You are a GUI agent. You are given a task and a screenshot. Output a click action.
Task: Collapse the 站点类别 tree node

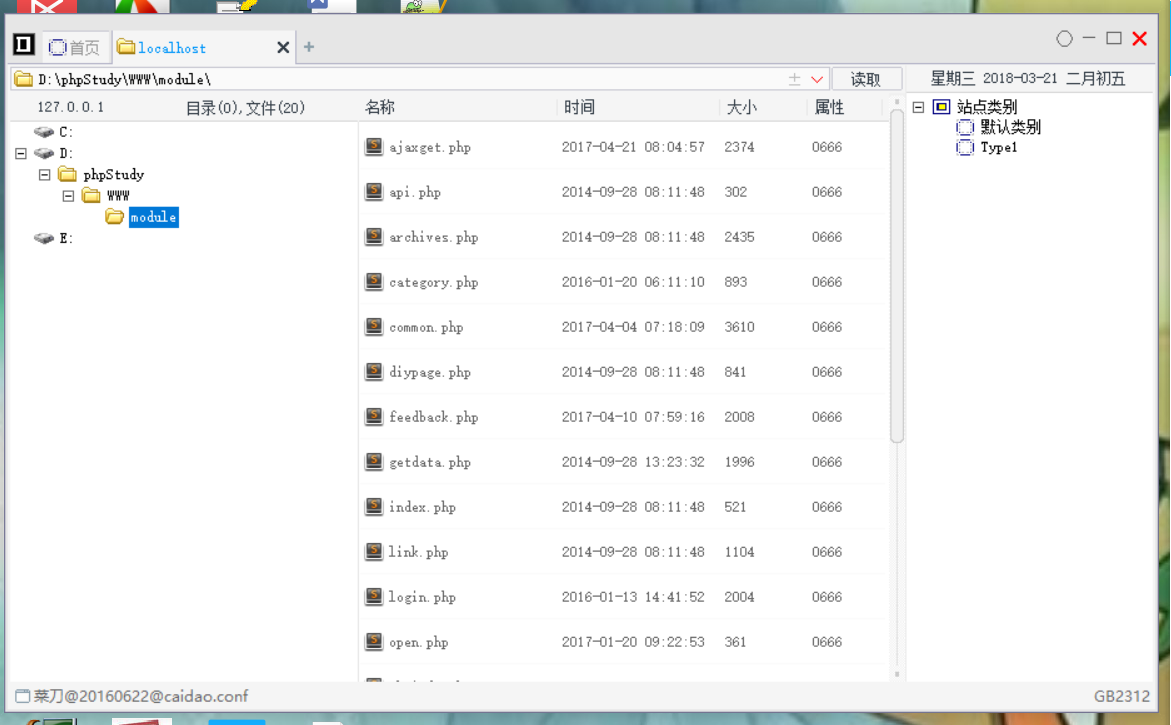coord(918,107)
